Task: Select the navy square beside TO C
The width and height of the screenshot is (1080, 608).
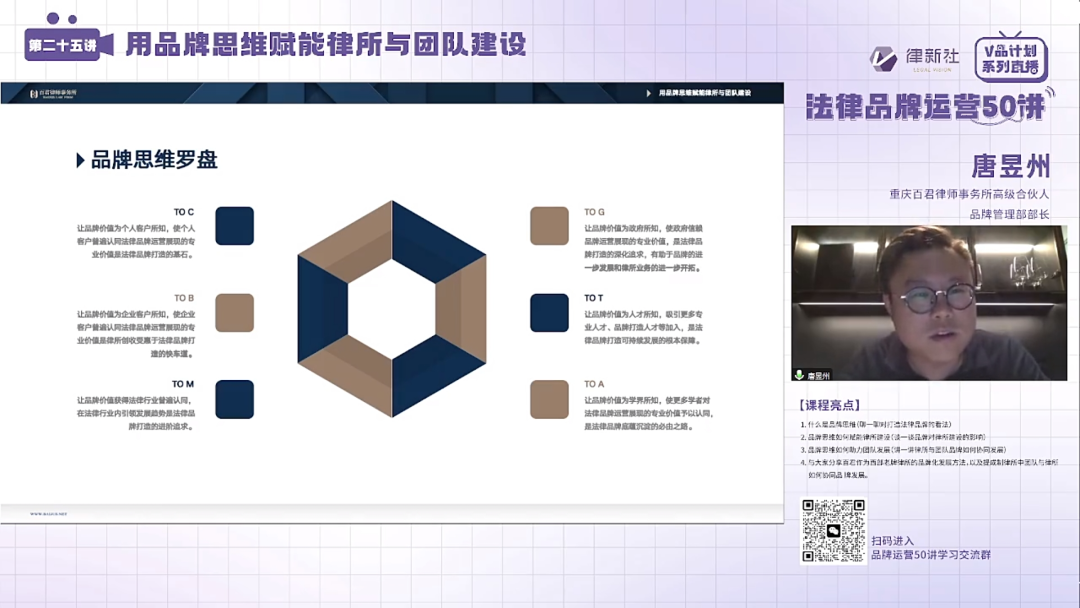Action: [x=235, y=225]
